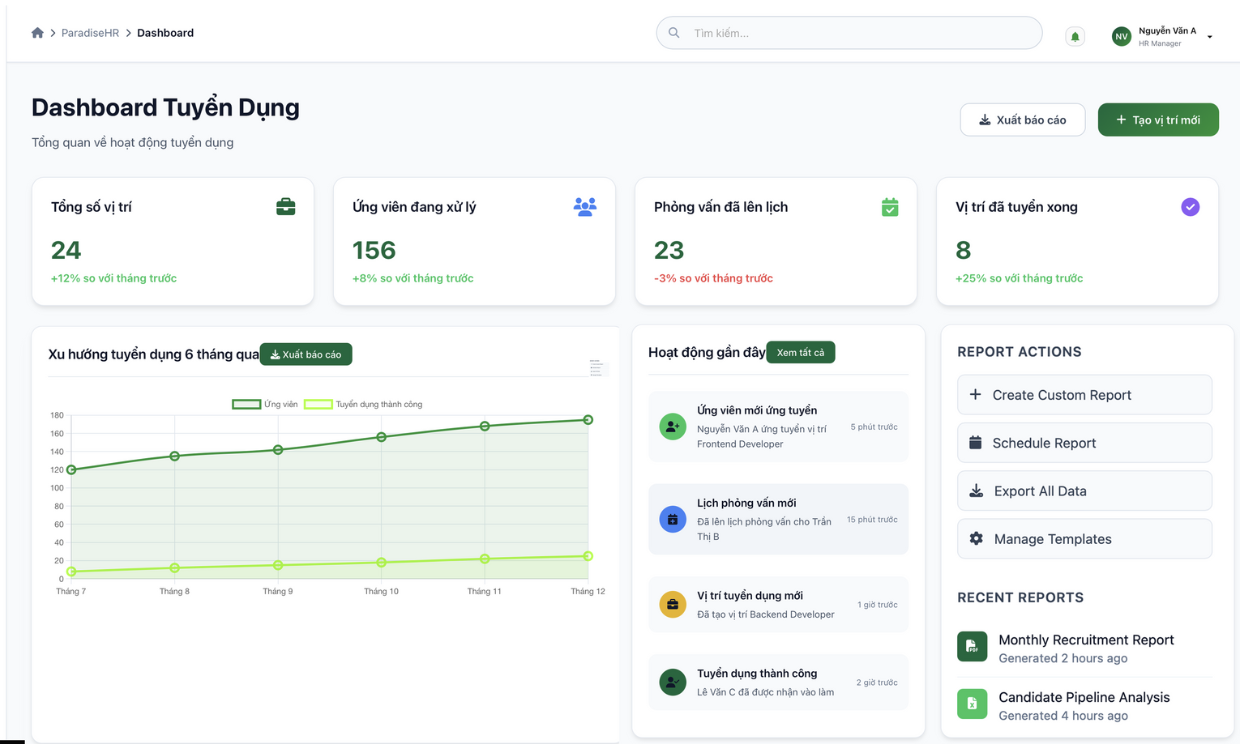Toggle the Tuyển dụng thành công legend series
Screen dimensions: 1240x744
(363, 404)
